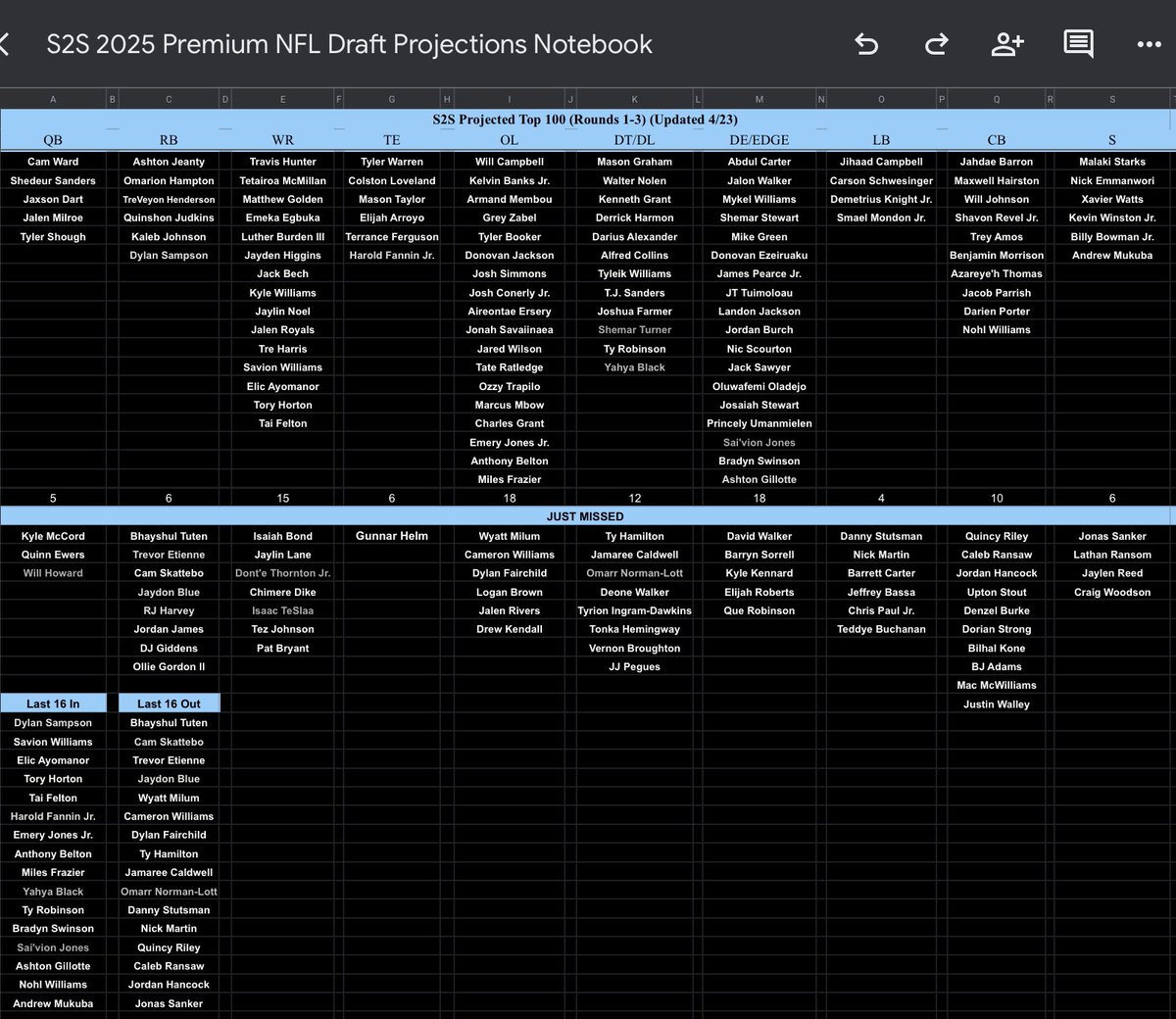Select the Andrew Mukuba safety column cell

pyautogui.click(x=1112, y=255)
